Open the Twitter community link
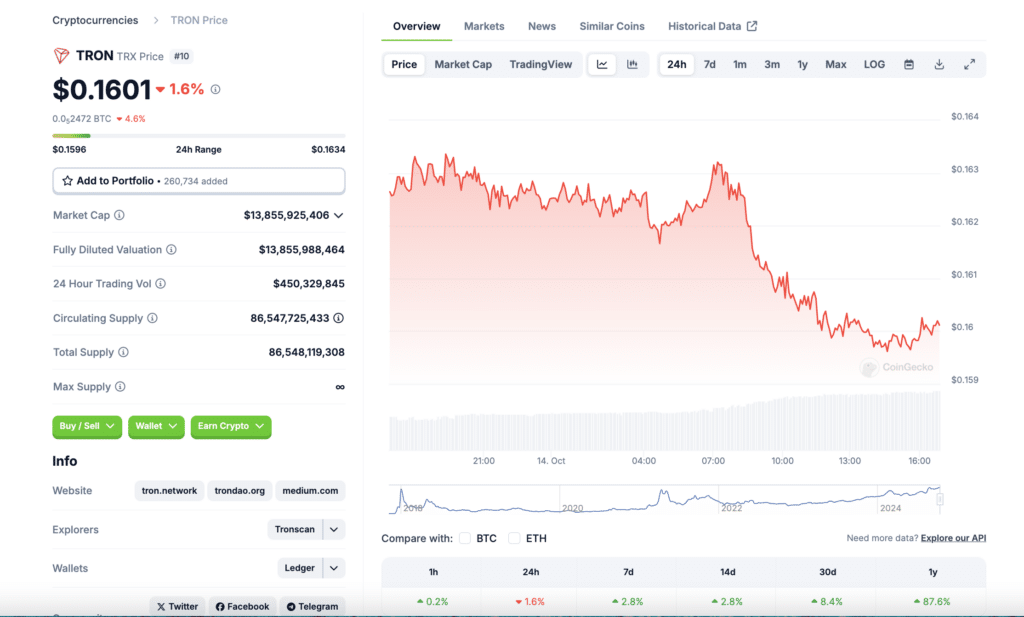Viewport: 1024px width, 617px height. coord(178,607)
